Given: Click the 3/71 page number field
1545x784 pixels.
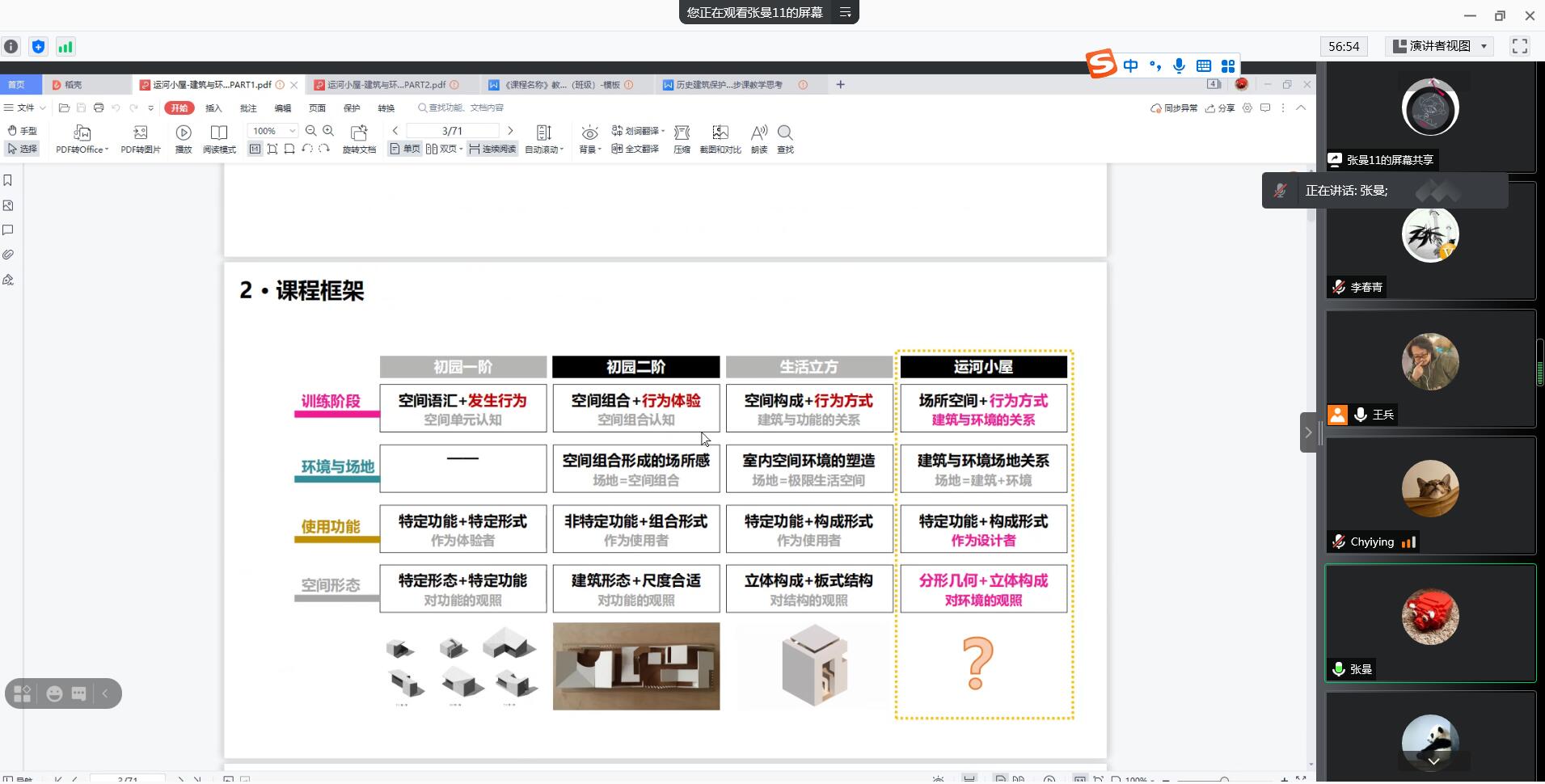Looking at the screenshot, I should 452,131.
